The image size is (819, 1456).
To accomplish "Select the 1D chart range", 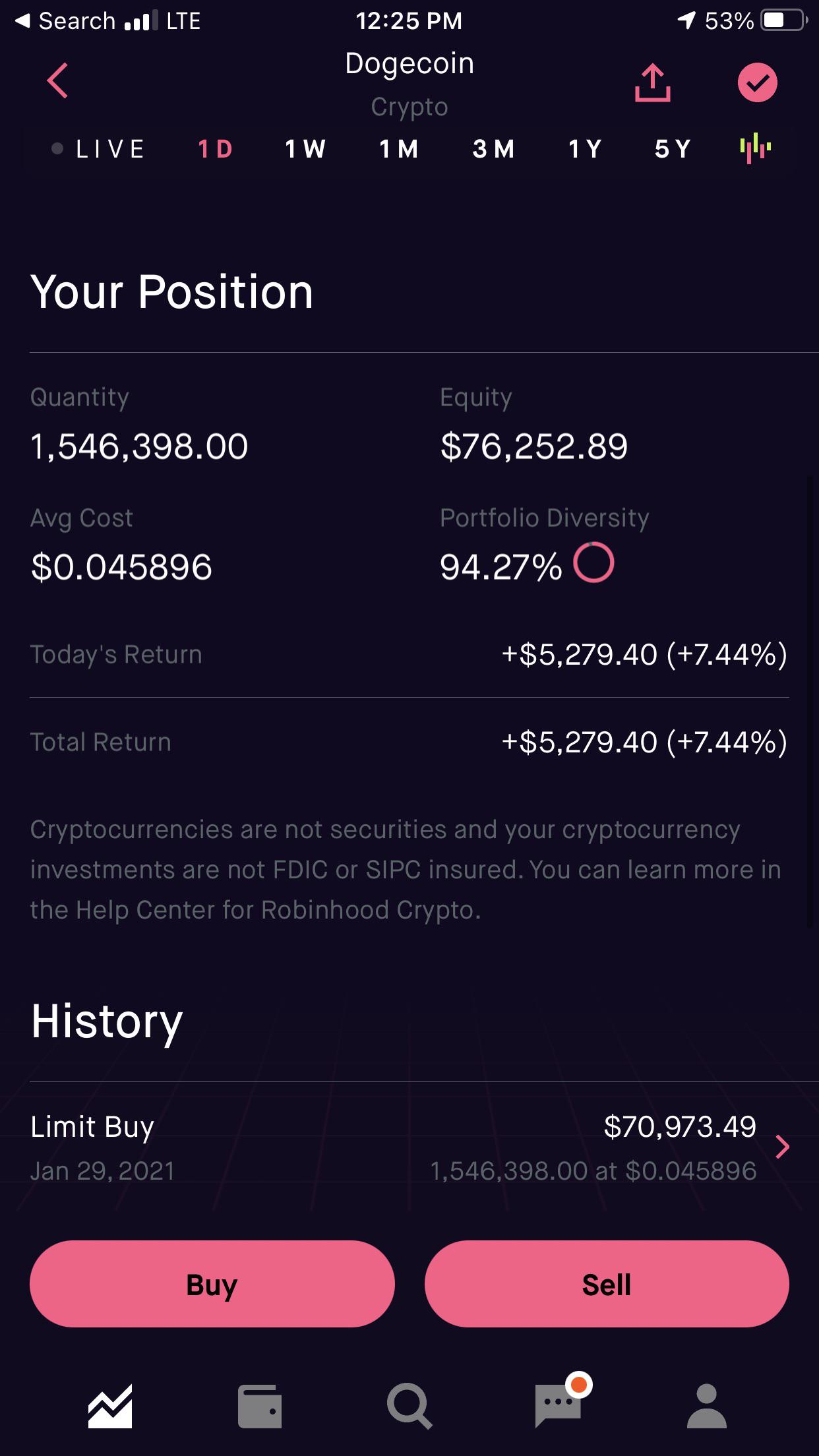I will 216,149.
